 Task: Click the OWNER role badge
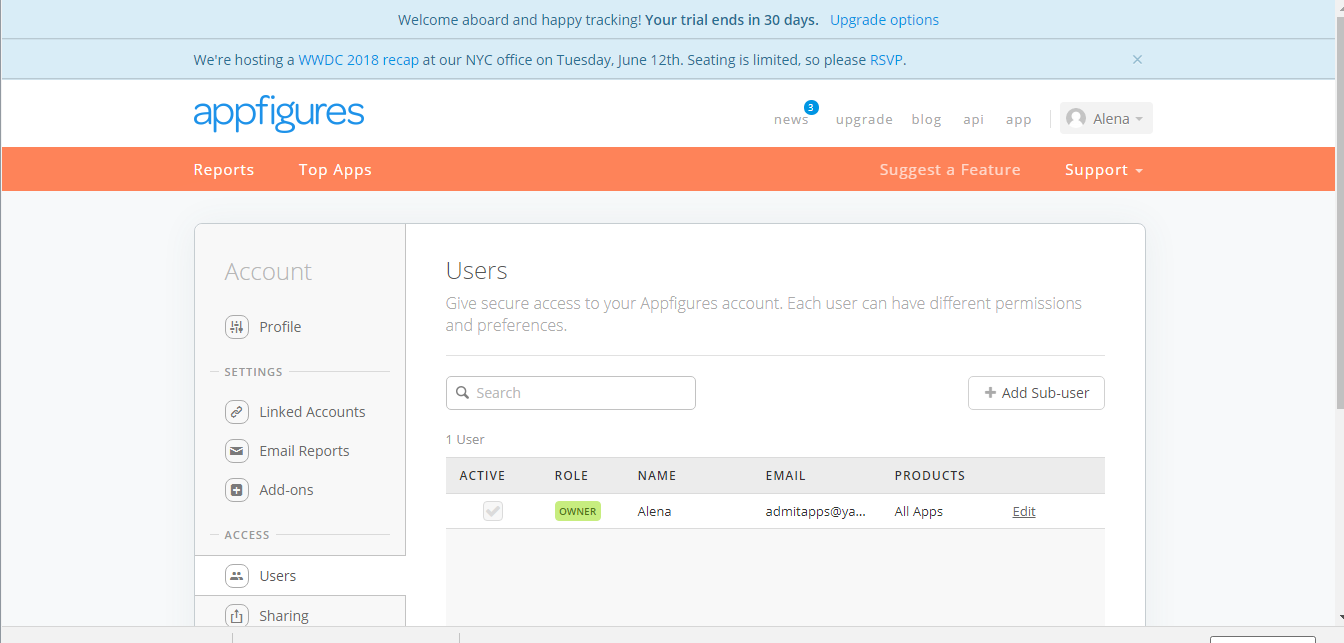[x=578, y=511]
